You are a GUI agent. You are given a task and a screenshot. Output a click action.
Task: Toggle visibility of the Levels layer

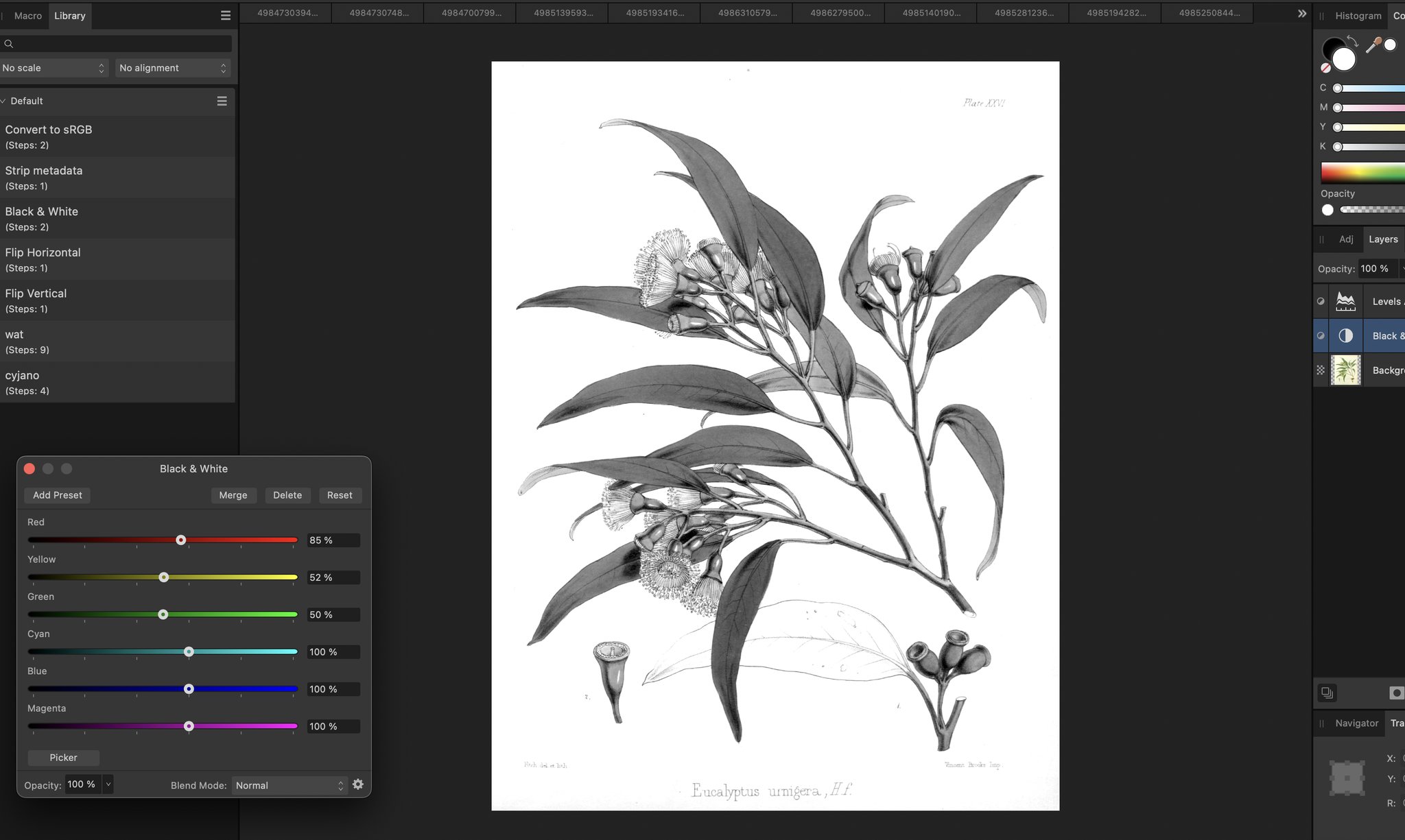click(x=1321, y=301)
